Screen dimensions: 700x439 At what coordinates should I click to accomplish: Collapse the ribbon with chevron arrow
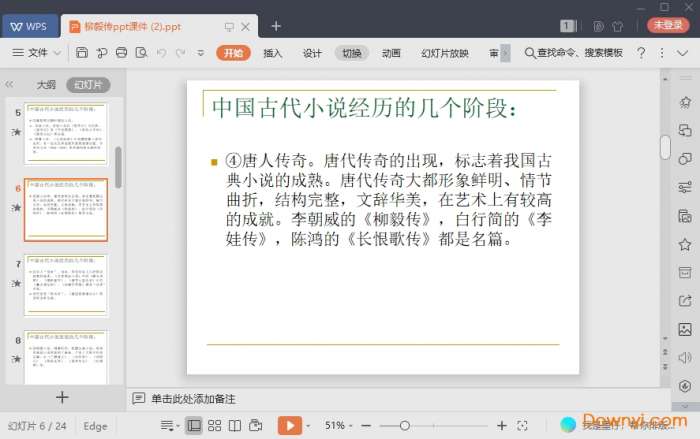point(682,53)
